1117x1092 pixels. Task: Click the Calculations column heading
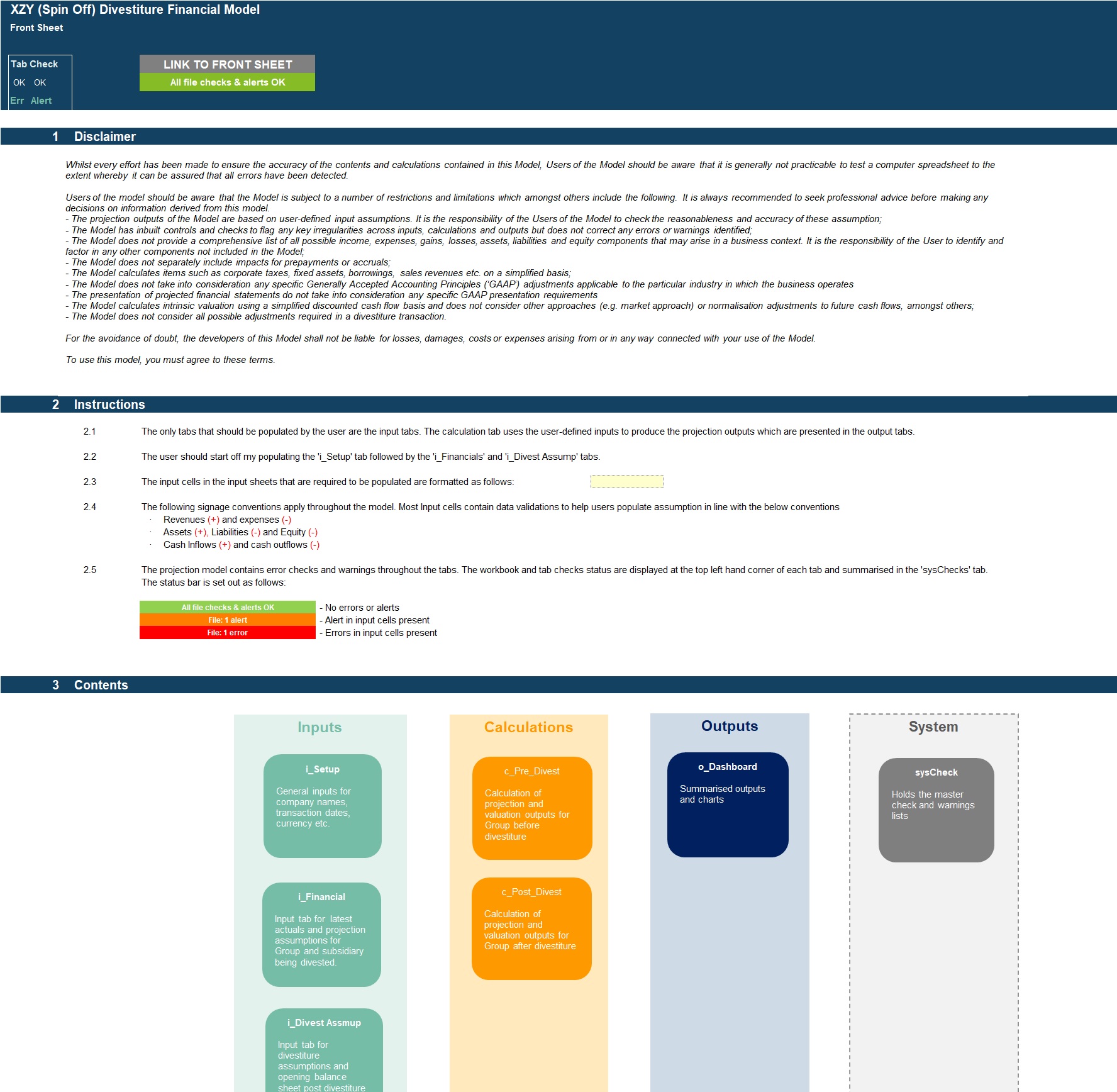click(x=528, y=727)
